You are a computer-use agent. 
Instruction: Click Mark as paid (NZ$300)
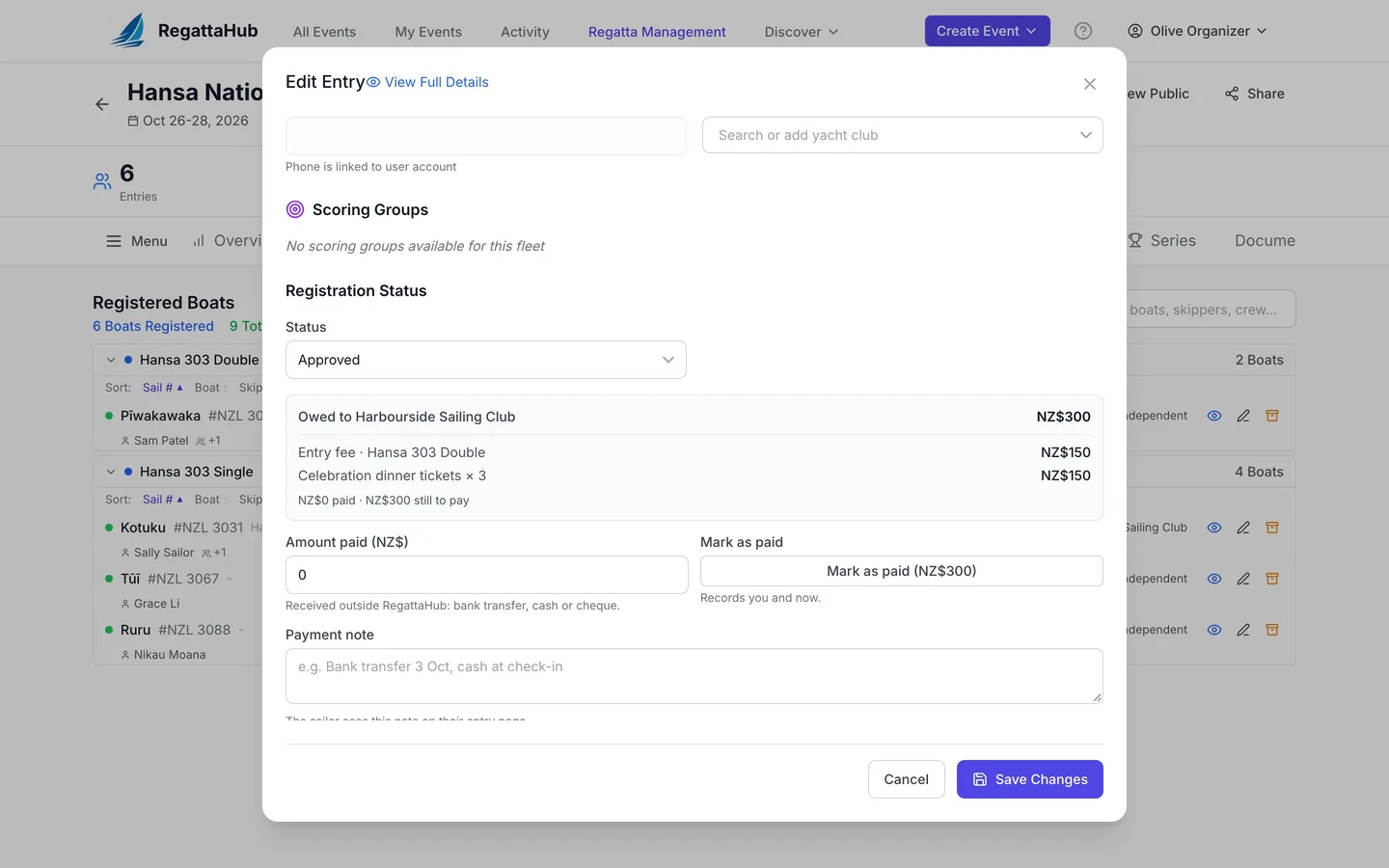902,571
